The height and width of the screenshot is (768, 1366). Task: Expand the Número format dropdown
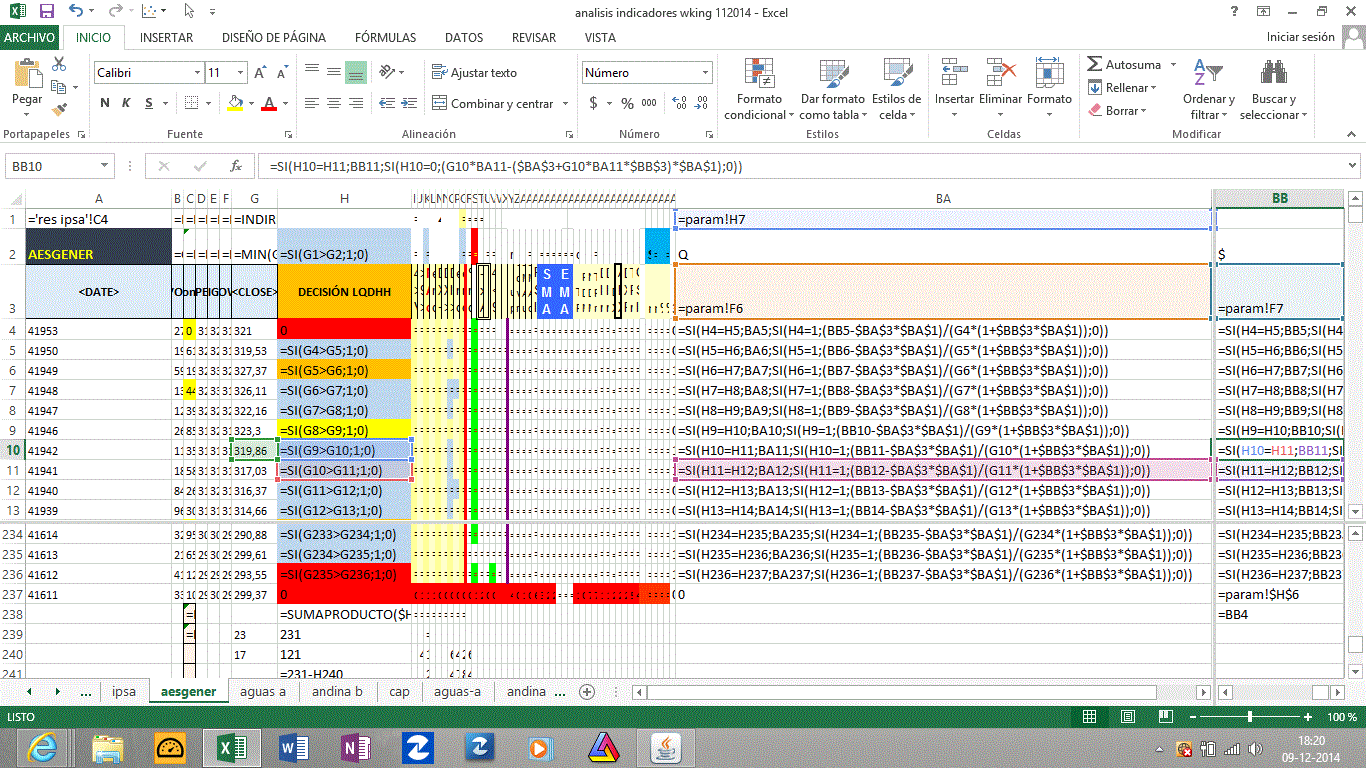705,73
